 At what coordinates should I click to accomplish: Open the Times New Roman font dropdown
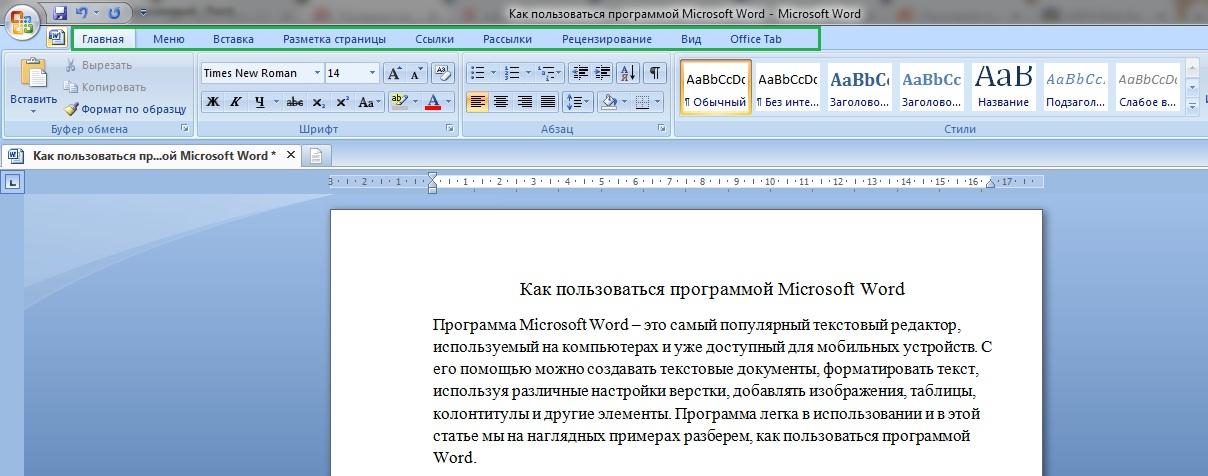[317, 73]
